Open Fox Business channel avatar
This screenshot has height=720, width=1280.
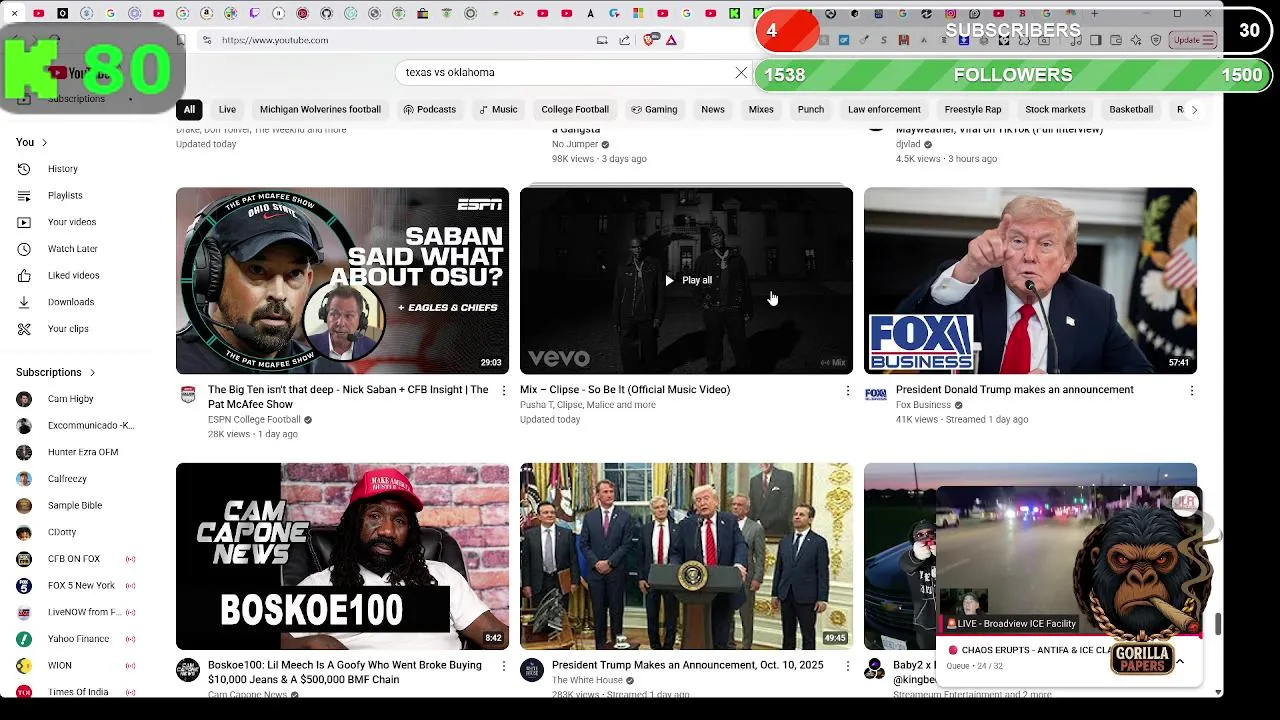(876, 395)
